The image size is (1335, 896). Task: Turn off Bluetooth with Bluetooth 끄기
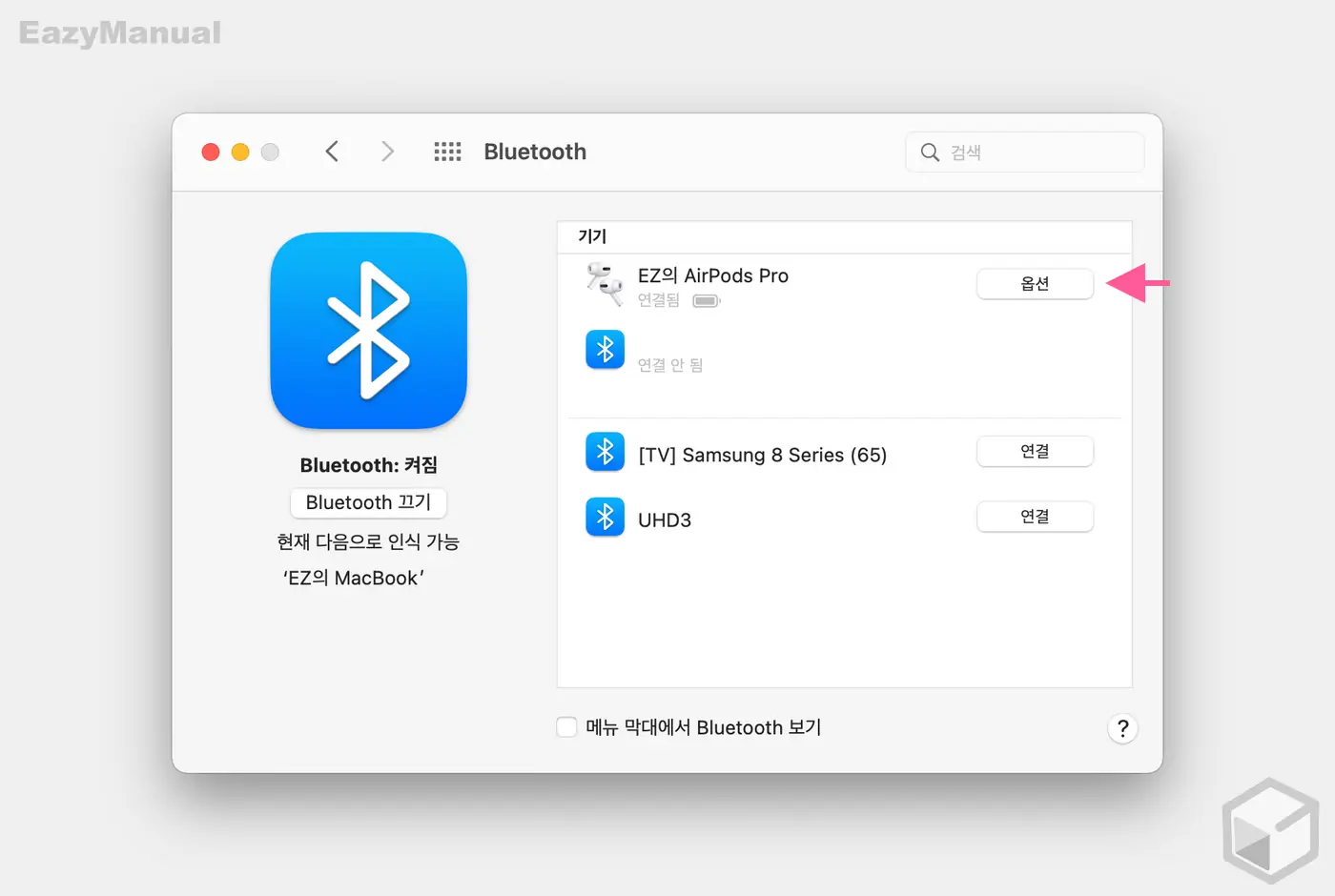369,502
